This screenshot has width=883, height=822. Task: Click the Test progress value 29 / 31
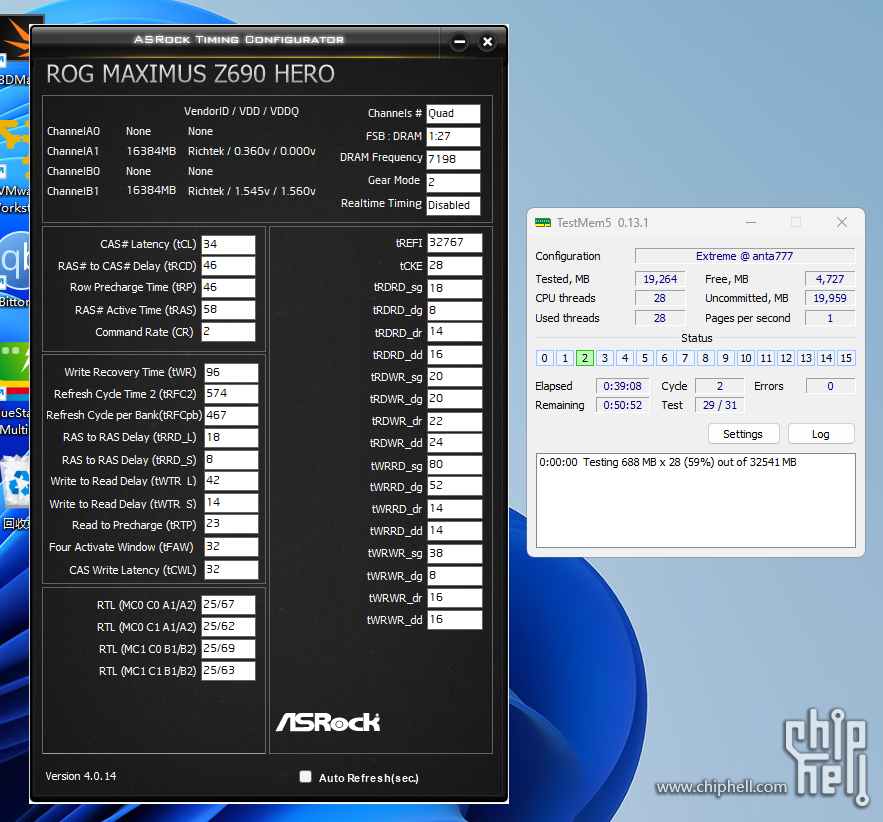pyautogui.click(x=720, y=405)
